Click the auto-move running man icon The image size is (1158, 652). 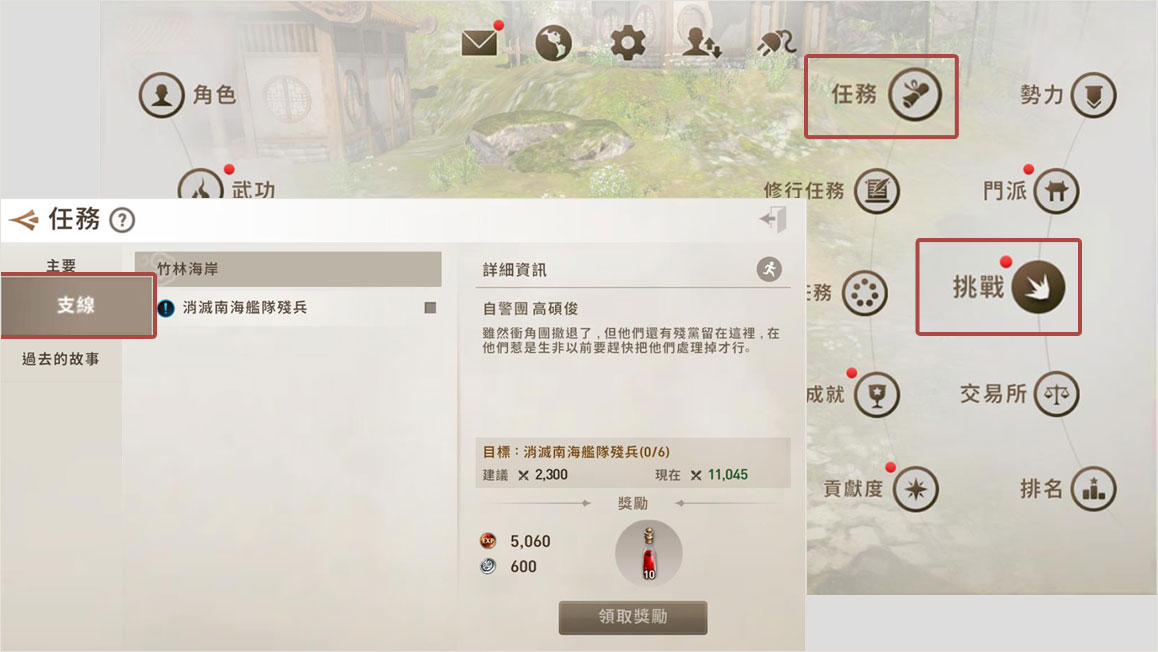(769, 269)
